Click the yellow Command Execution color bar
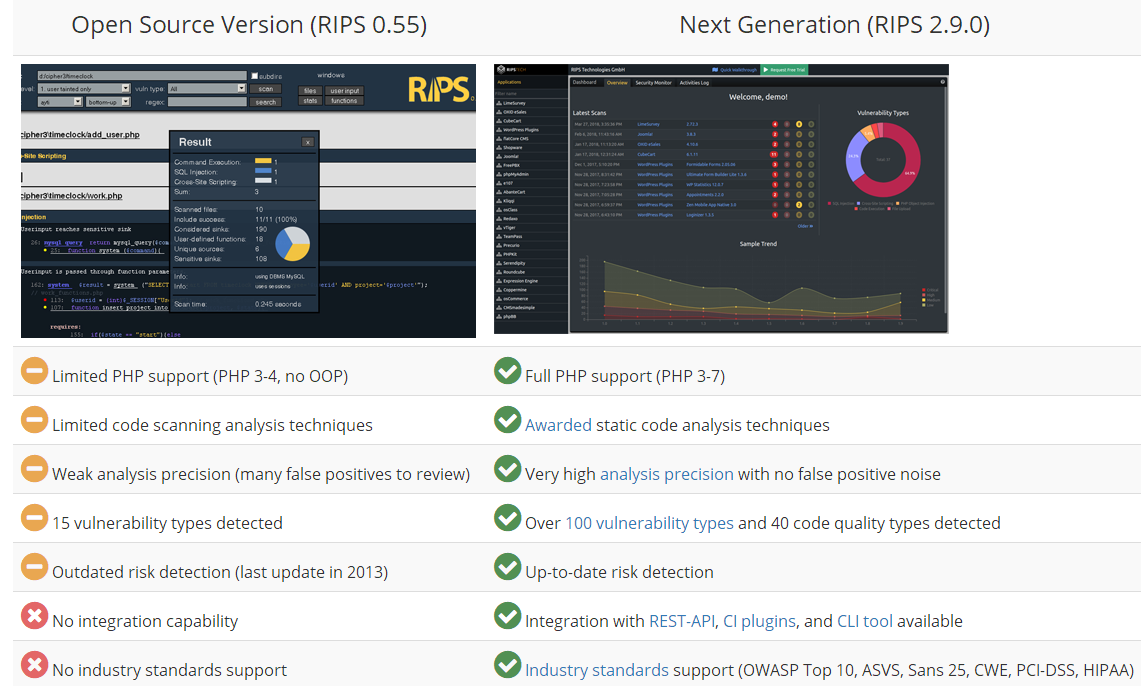Image resolution: width=1141 pixels, height=686 pixels. click(263, 161)
